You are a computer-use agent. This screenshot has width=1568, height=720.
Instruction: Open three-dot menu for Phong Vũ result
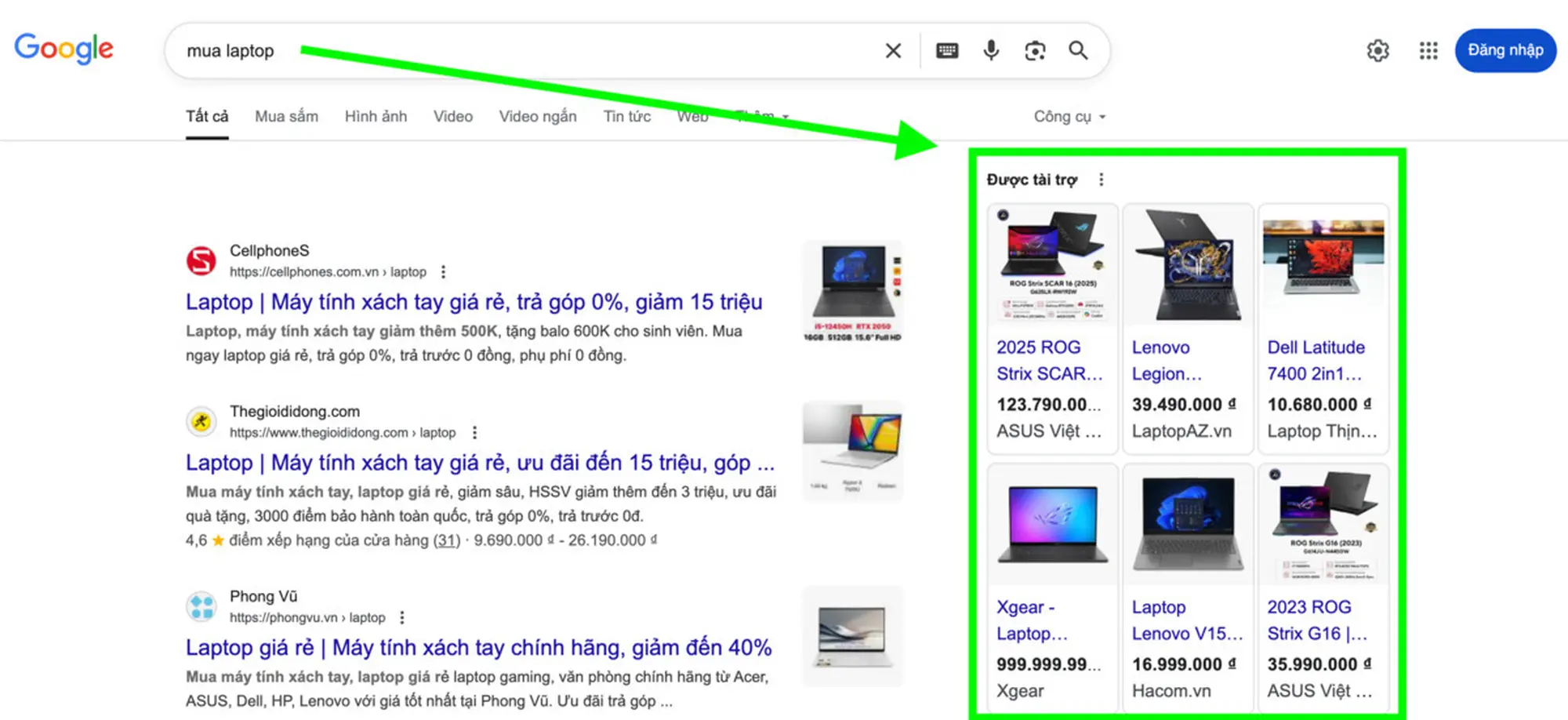coord(402,618)
